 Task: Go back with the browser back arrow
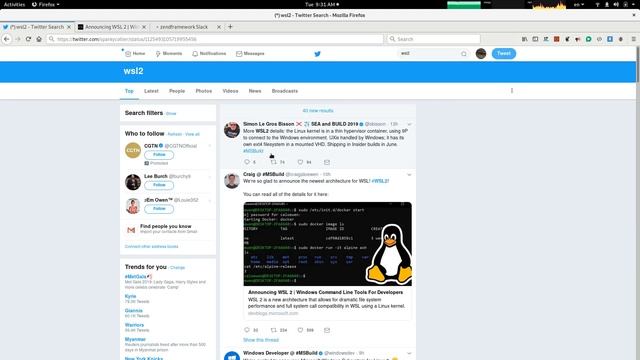(x=7, y=39)
